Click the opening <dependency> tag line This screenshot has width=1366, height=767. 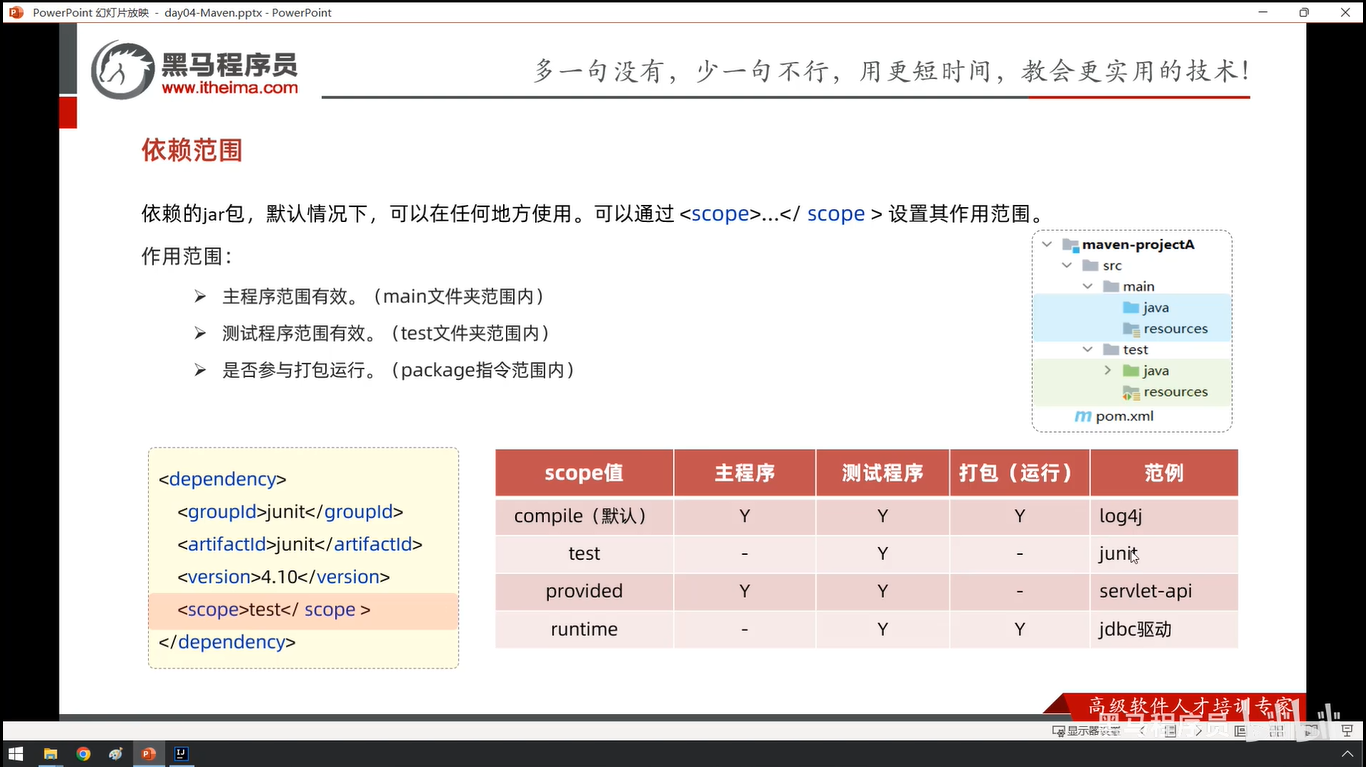pos(223,479)
